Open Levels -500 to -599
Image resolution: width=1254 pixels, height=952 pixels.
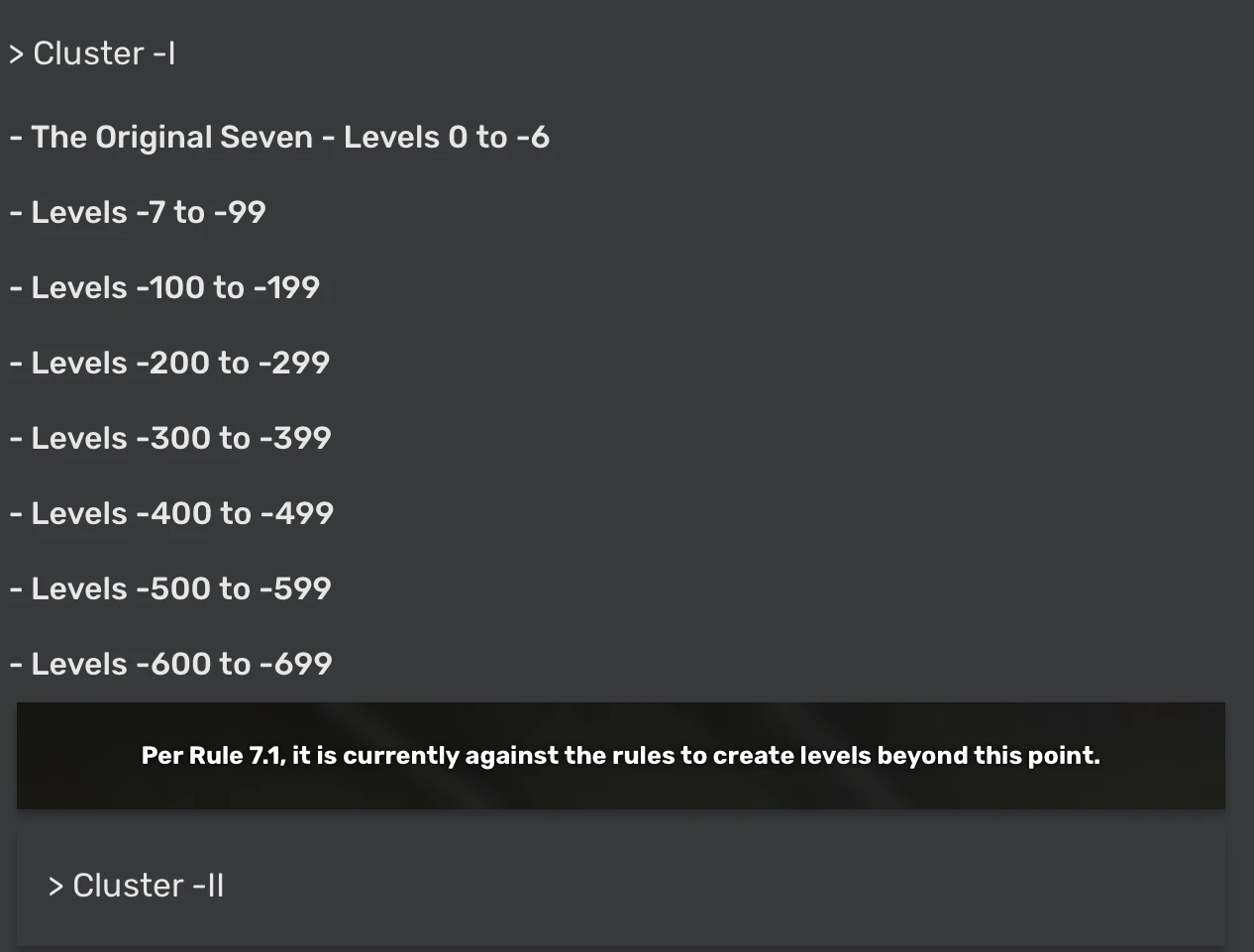(x=169, y=588)
